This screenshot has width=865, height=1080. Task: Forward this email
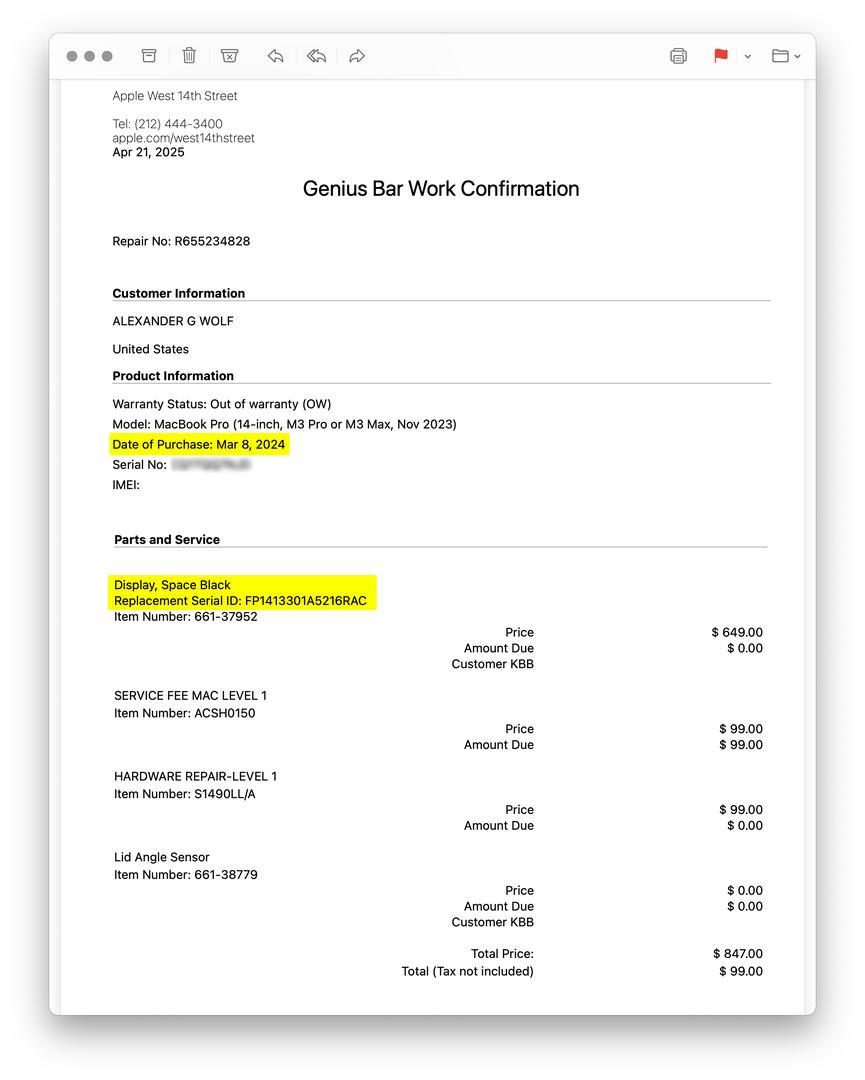pyautogui.click(x=357, y=56)
